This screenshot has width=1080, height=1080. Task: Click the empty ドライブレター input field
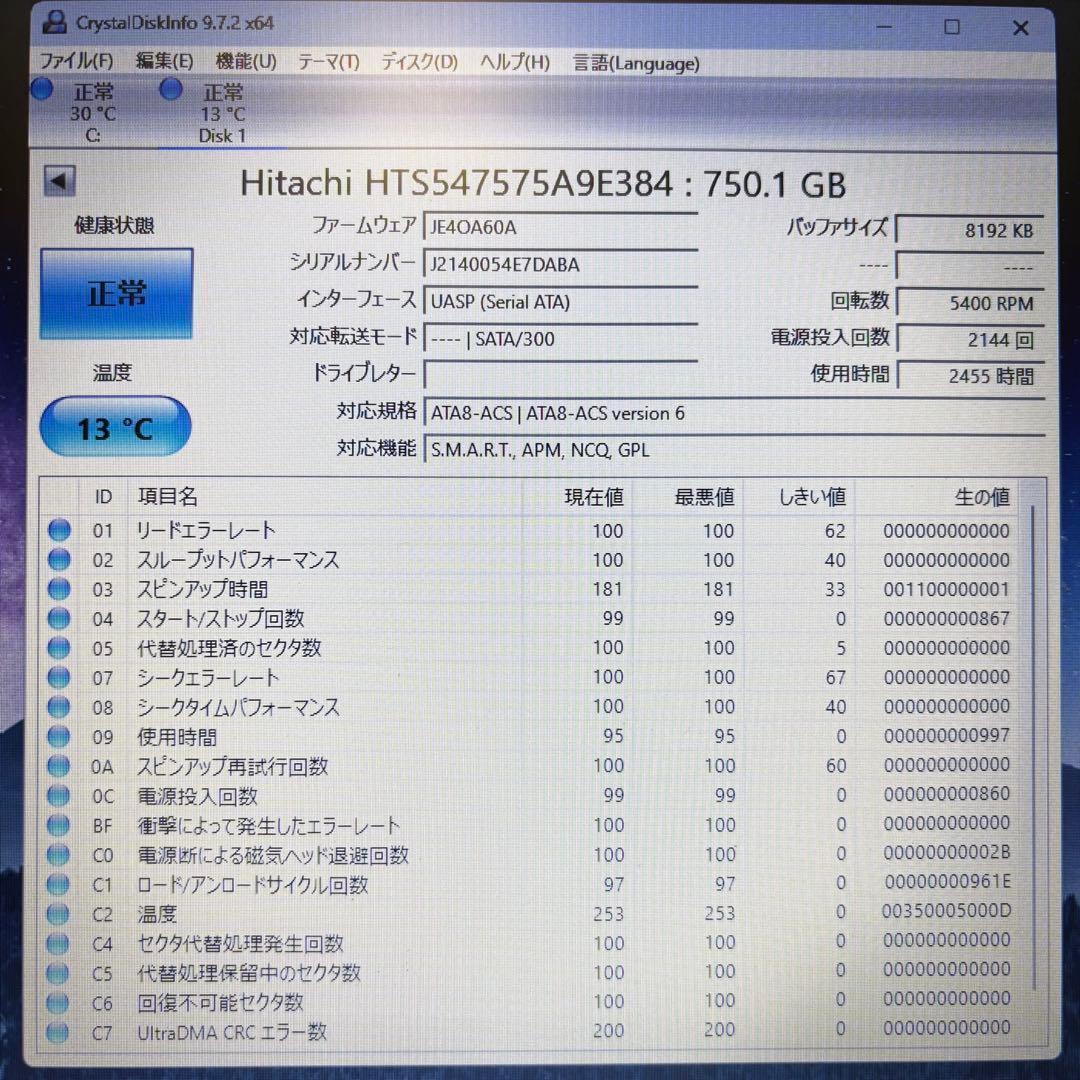tap(560, 375)
